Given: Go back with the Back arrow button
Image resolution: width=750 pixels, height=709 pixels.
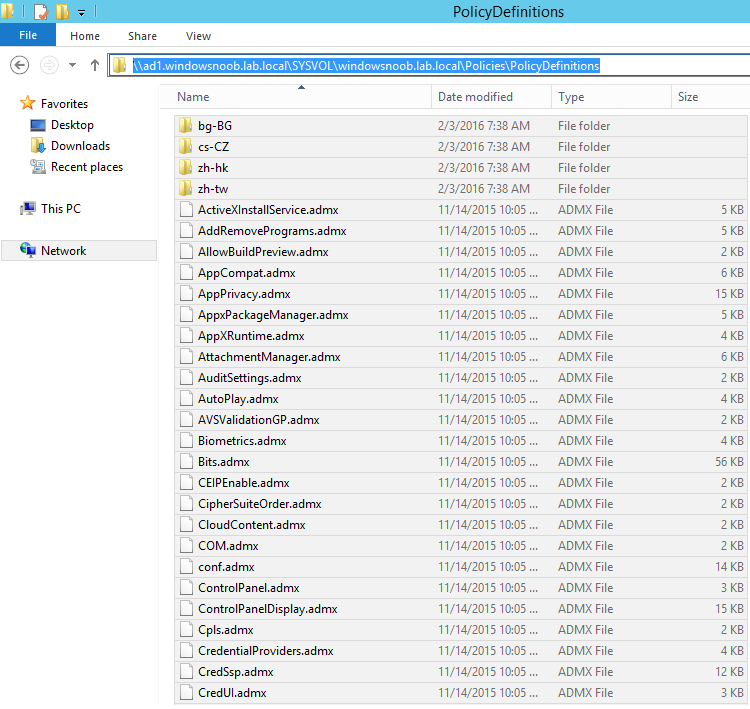Looking at the screenshot, I should 20,65.
